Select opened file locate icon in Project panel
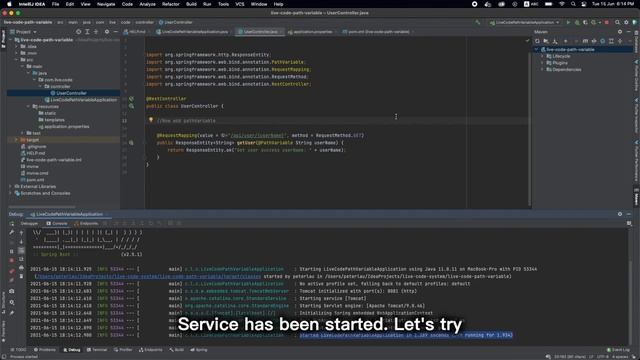 tap(78, 32)
